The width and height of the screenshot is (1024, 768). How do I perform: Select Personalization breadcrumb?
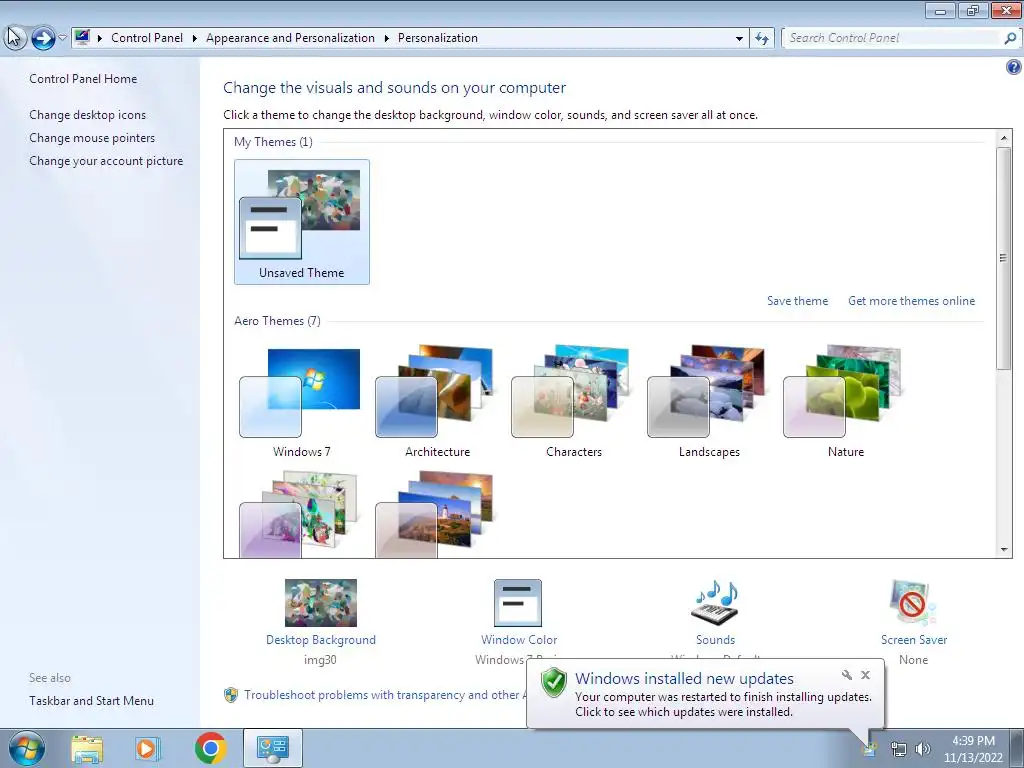pos(438,38)
